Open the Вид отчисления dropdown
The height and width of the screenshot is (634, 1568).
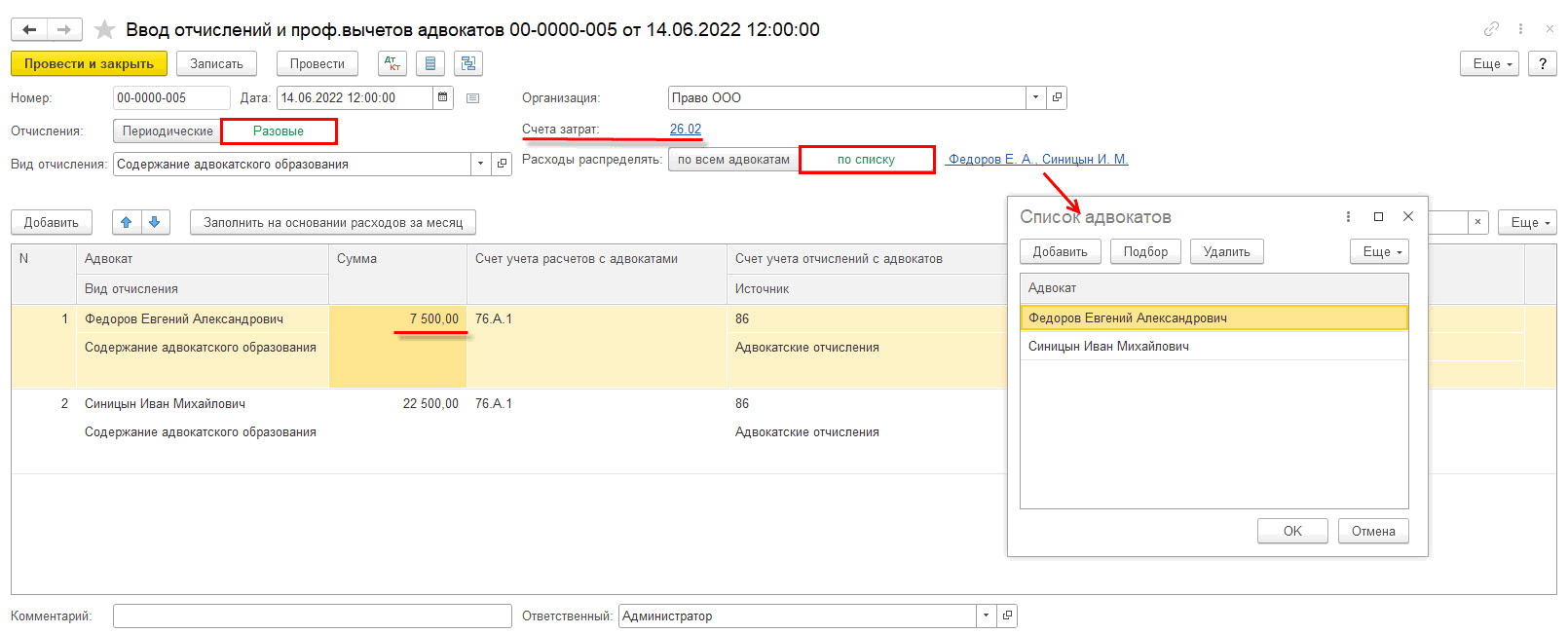480,165
